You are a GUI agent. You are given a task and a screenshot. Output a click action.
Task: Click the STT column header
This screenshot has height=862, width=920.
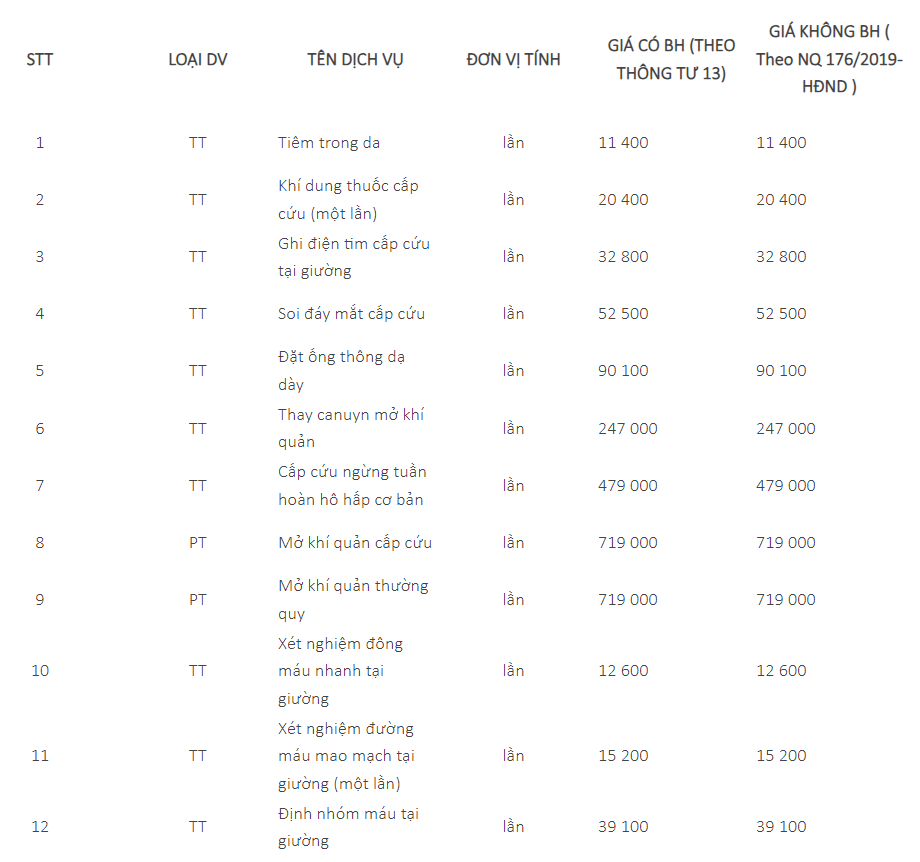click(39, 59)
